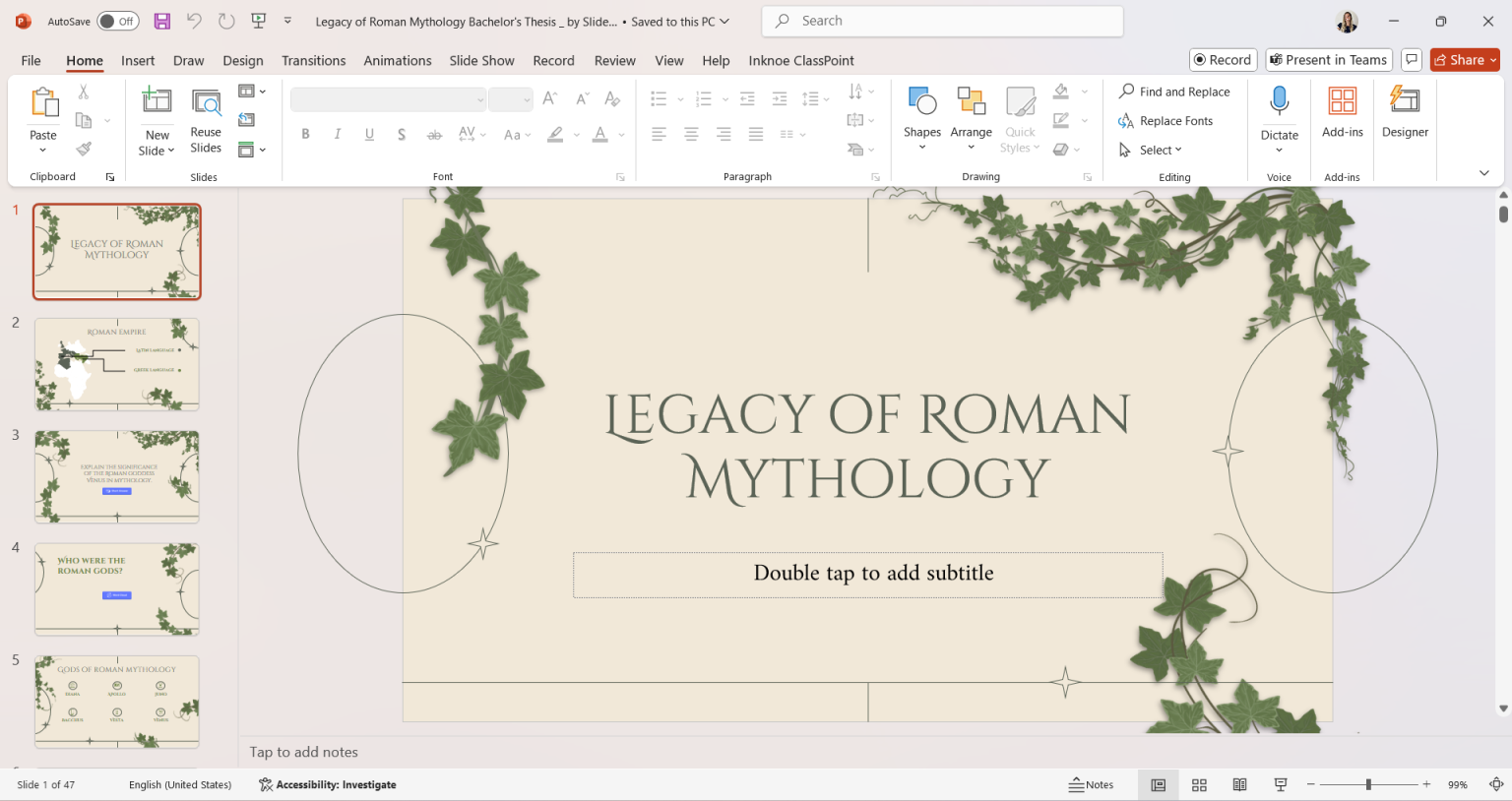Image resolution: width=1512 pixels, height=801 pixels.
Task: Click Replace Fonts
Action: click(1166, 121)
